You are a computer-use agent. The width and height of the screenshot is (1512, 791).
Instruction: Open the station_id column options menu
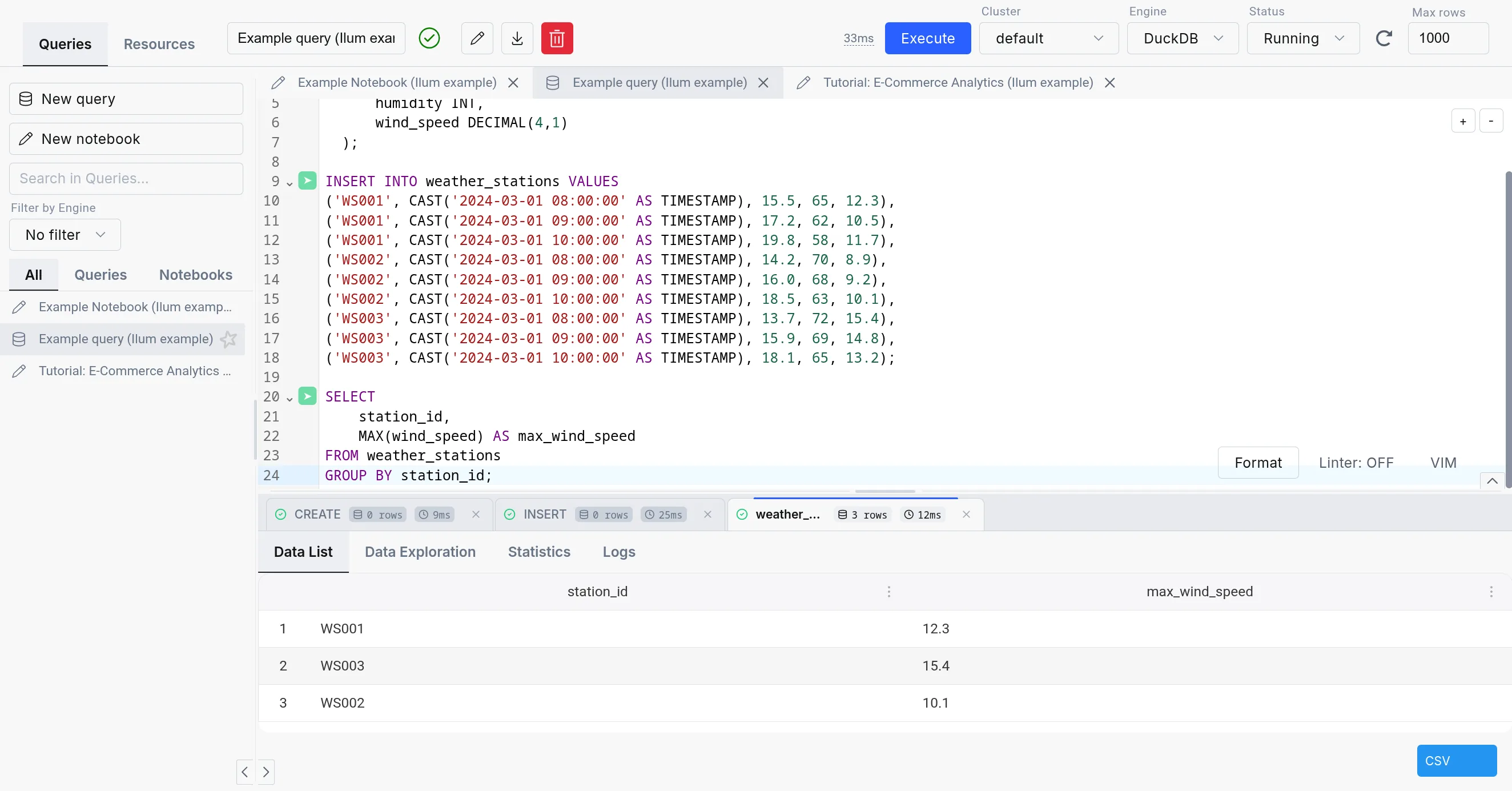point(888,592)
